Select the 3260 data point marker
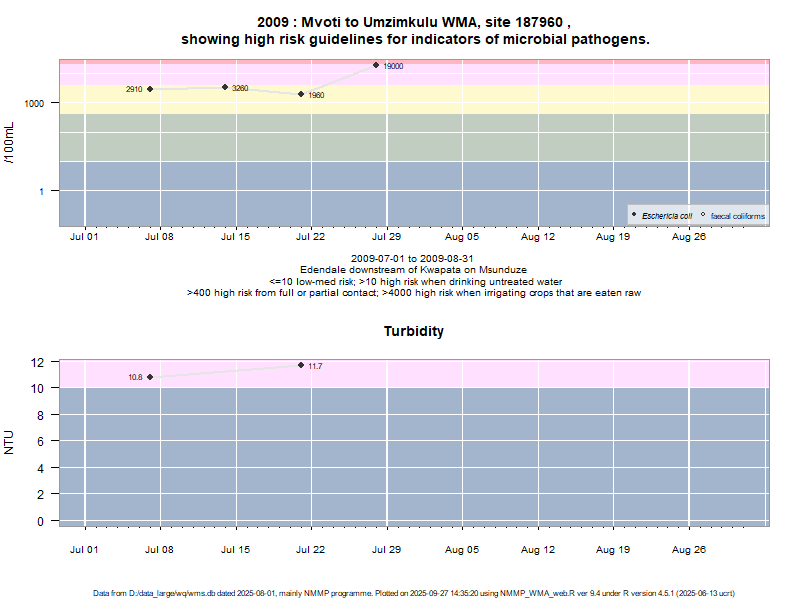The image size is (800, 600). point(225,87)
